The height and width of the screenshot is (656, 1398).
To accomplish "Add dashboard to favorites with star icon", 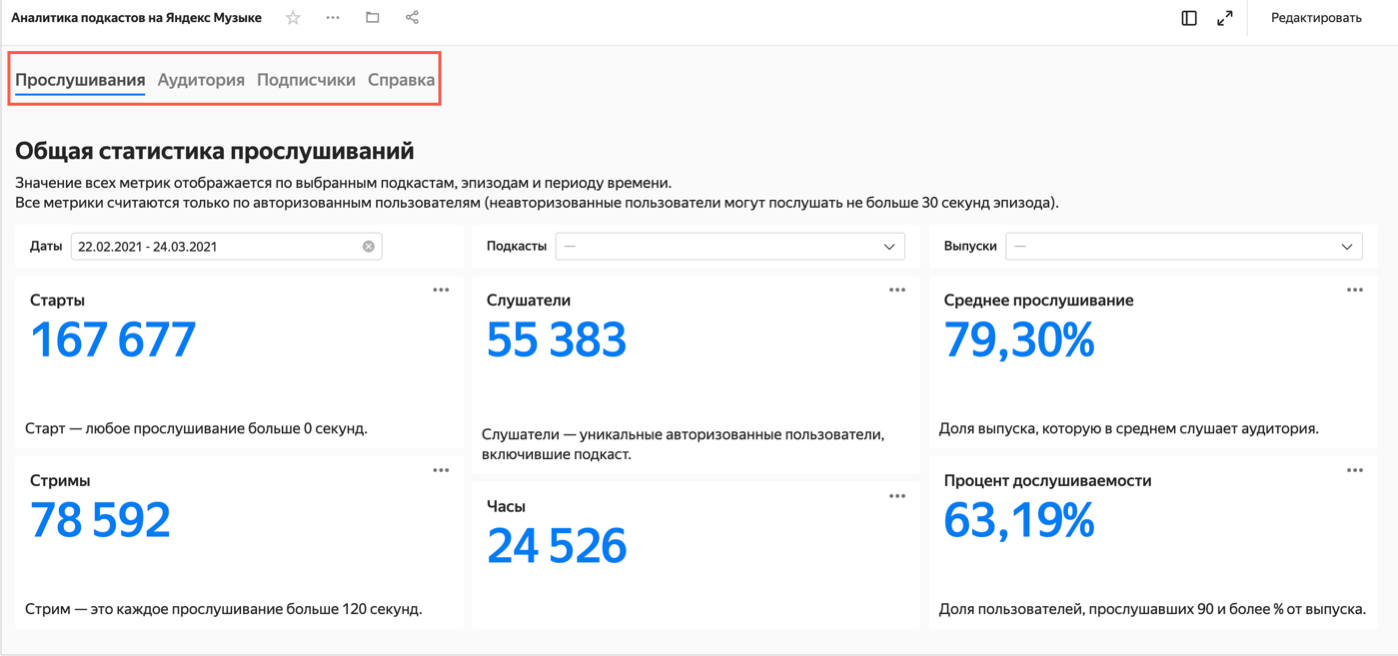I will 293,18.
